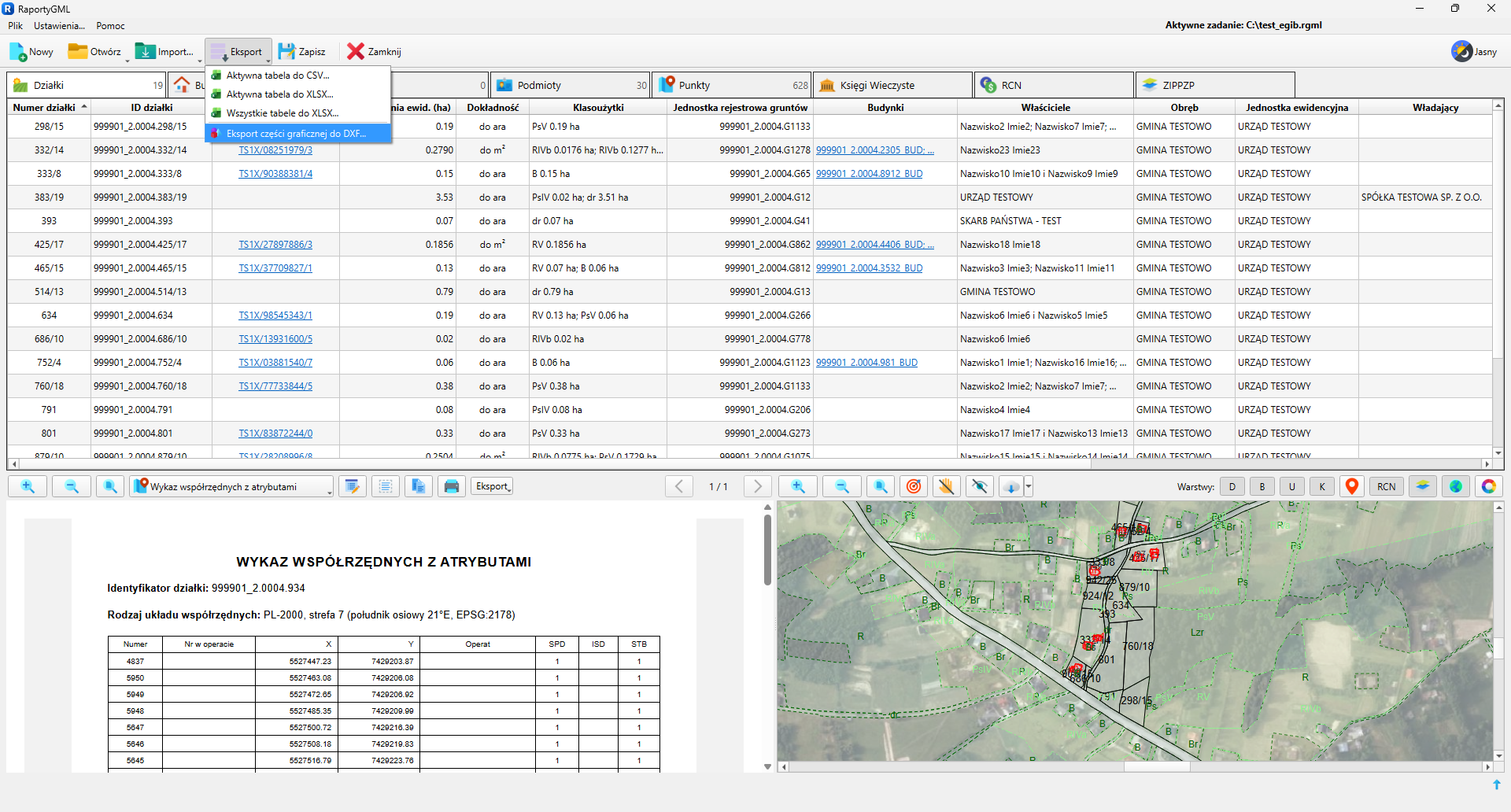Image resolution: width=1511 pixels, height=812 pixels.
Task: Click the crossed-out eye hide icon
Action: (980, 486)
